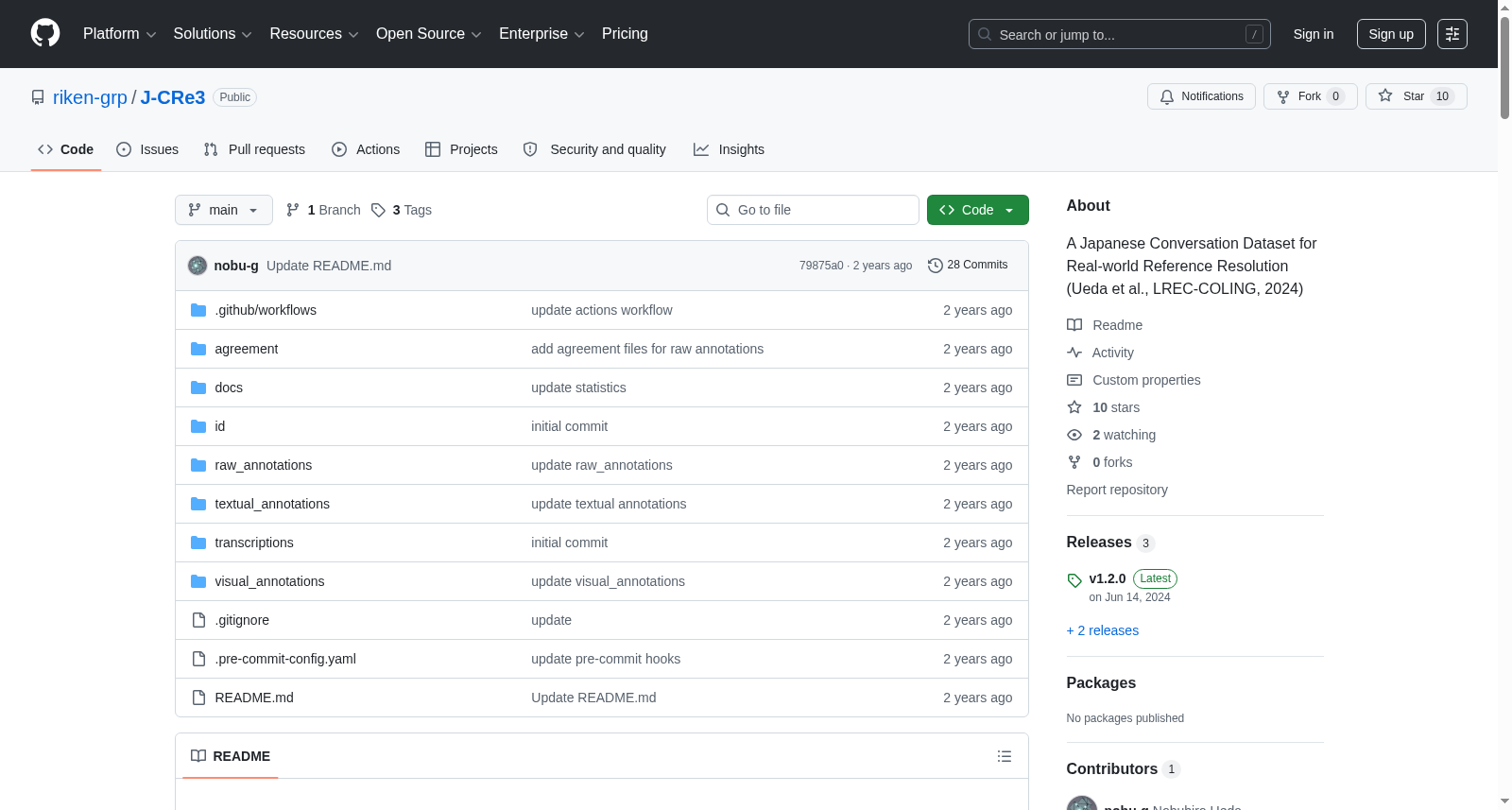The image size is (1512, 810).
Task: Click the tag icon next to 3 Tags
Action: click(x=378, y=210)
